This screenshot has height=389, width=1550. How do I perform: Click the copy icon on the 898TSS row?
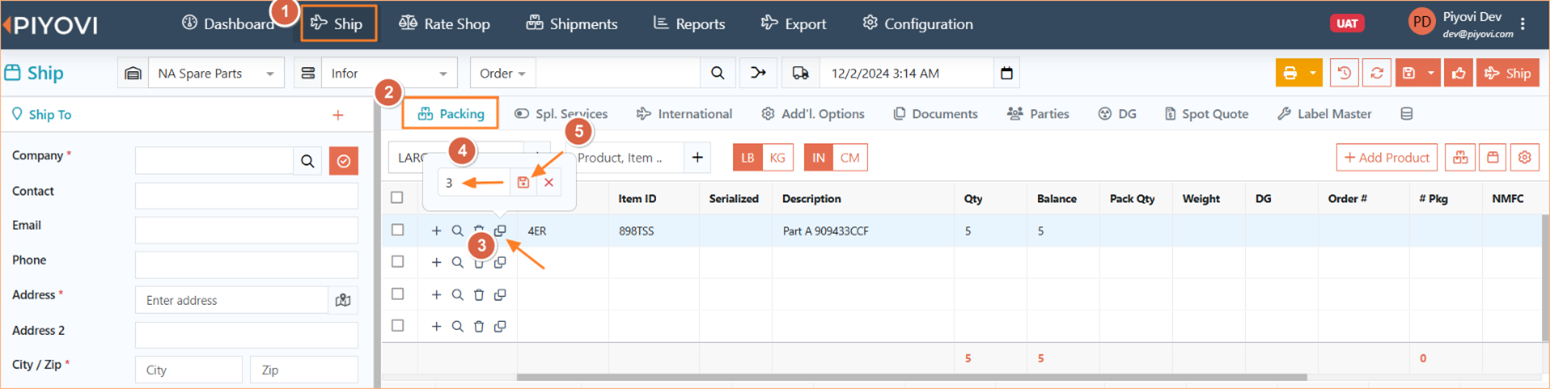tap(501, 230)
